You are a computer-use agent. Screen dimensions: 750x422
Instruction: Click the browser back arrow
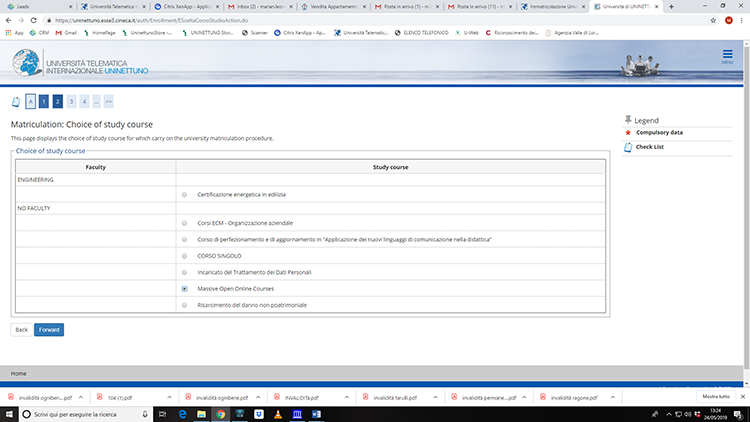[x=7, y=19]
